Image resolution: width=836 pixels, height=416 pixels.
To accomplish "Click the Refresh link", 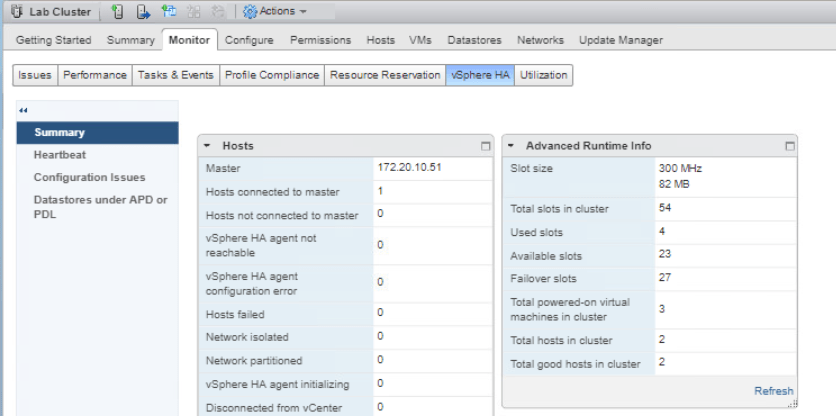I will click(x=774, y=391).
